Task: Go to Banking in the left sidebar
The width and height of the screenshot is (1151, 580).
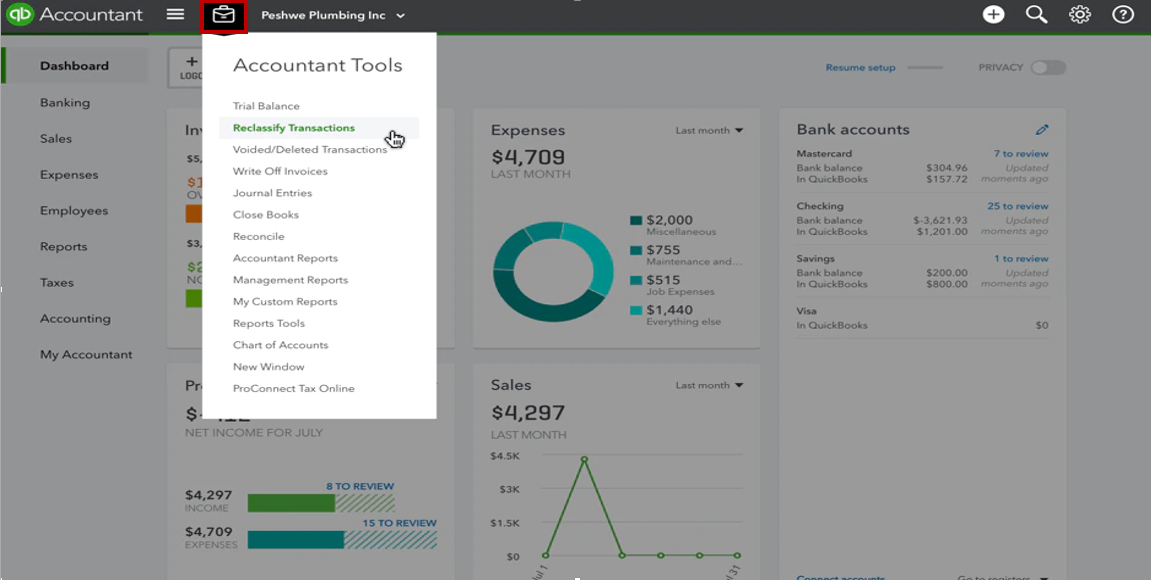Action: pos(65,103)
